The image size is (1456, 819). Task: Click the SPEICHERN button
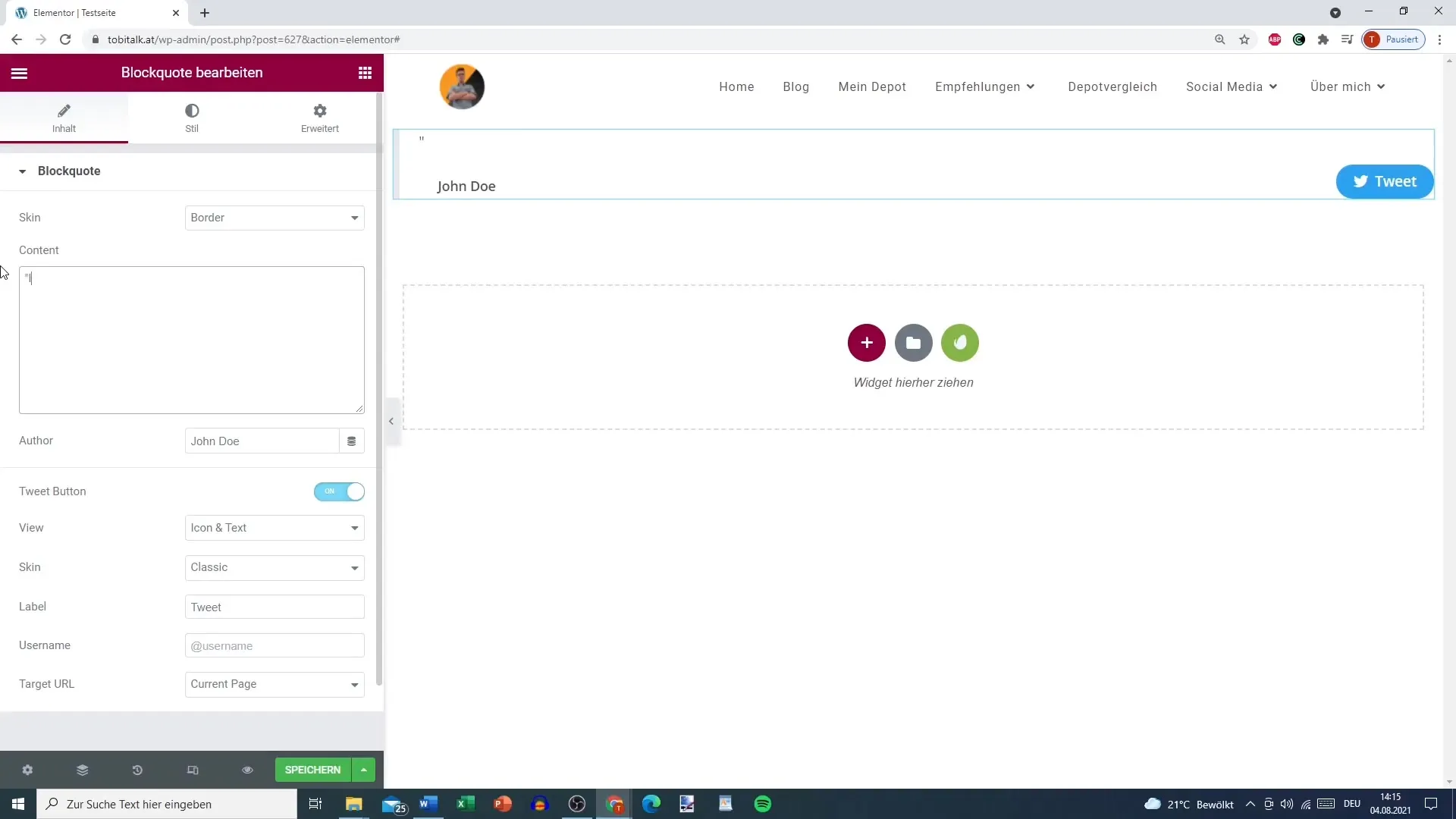coord(312,770)
